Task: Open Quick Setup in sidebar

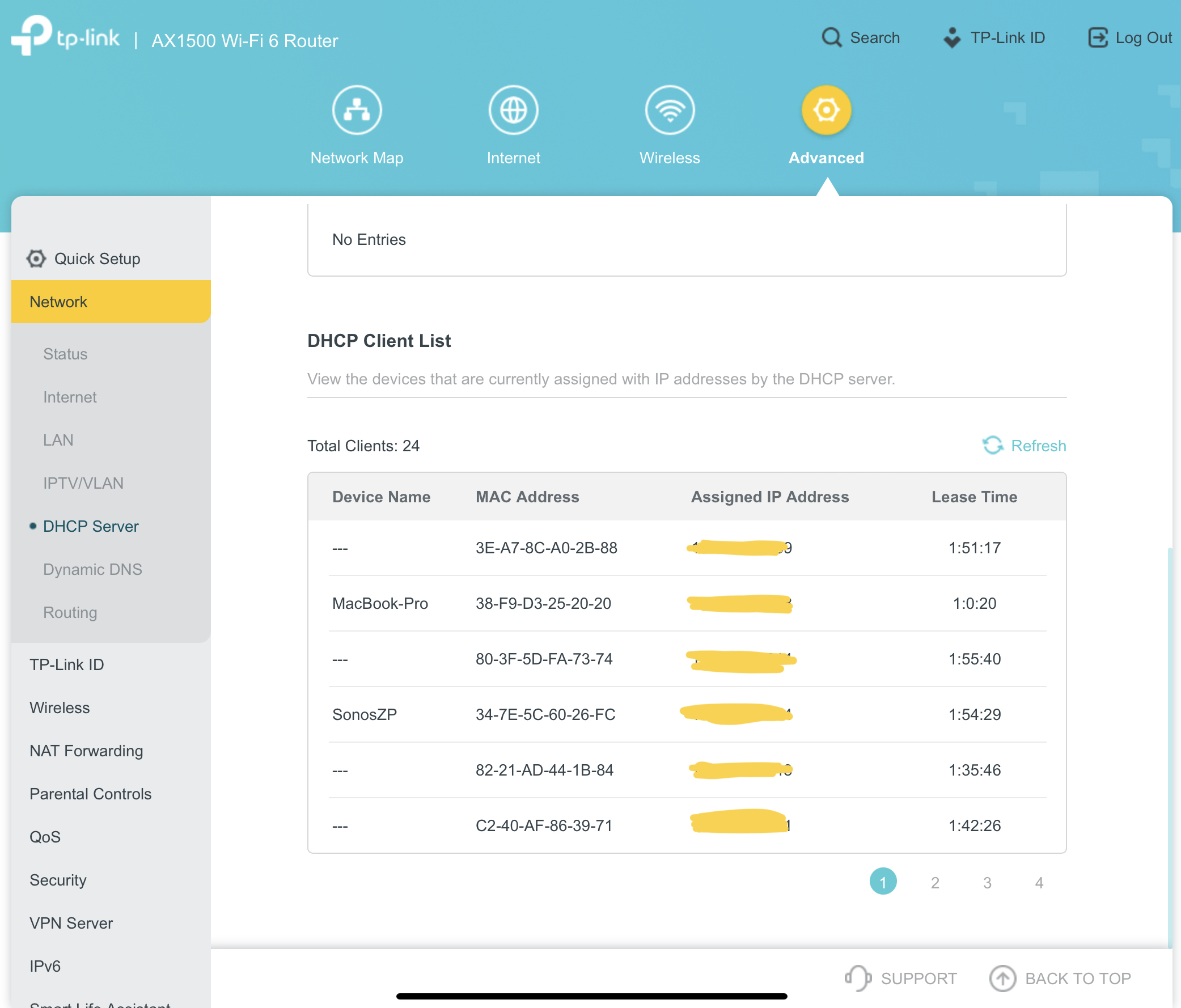Action: click(97, 259)
